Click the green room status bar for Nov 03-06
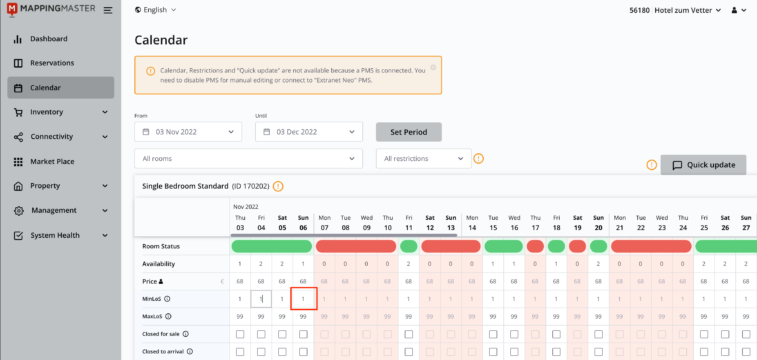This screenshot has height=360, width=757. 272,246
